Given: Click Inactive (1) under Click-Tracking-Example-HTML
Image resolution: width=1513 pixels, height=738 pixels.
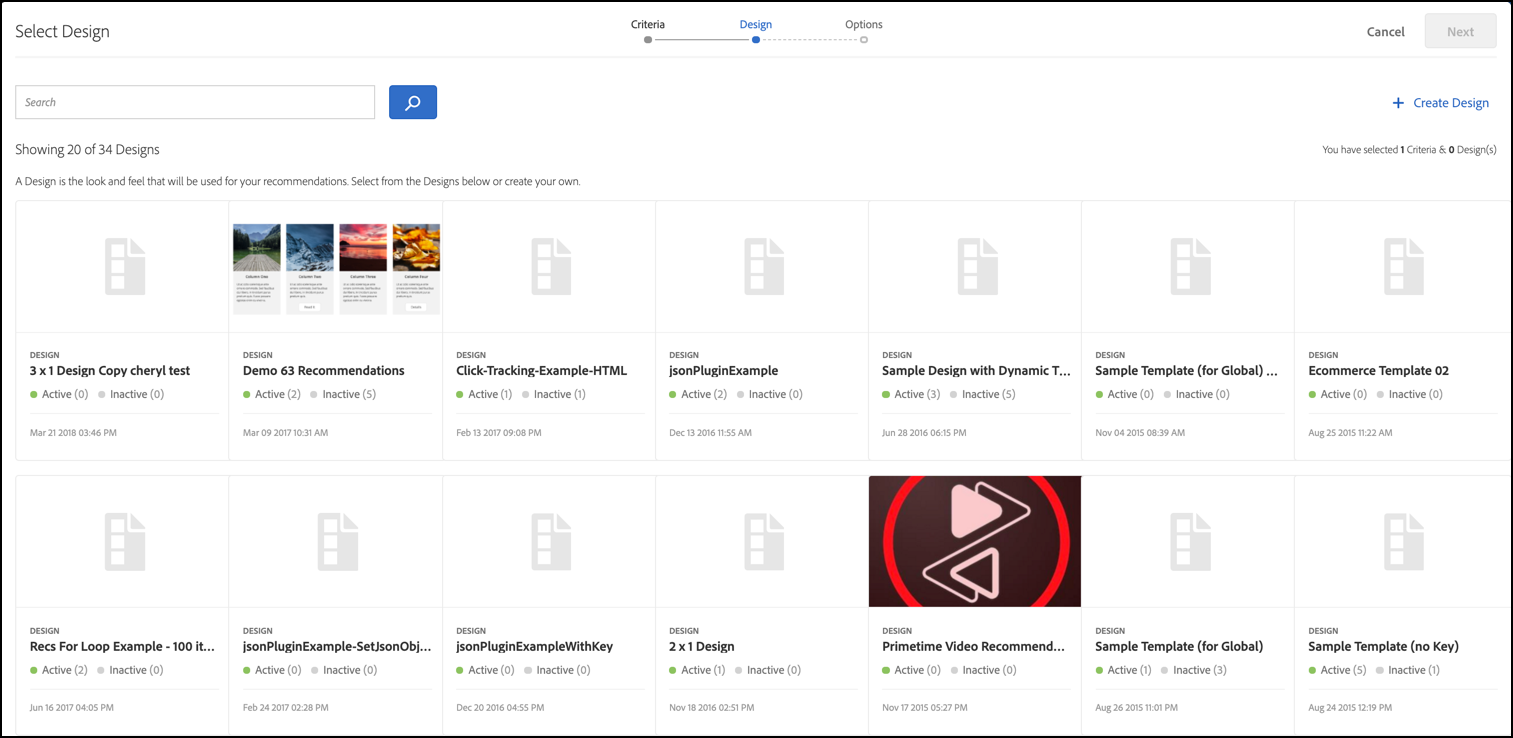Looking at the screenshot, I should pyautogui.click(x=553, y=395).
